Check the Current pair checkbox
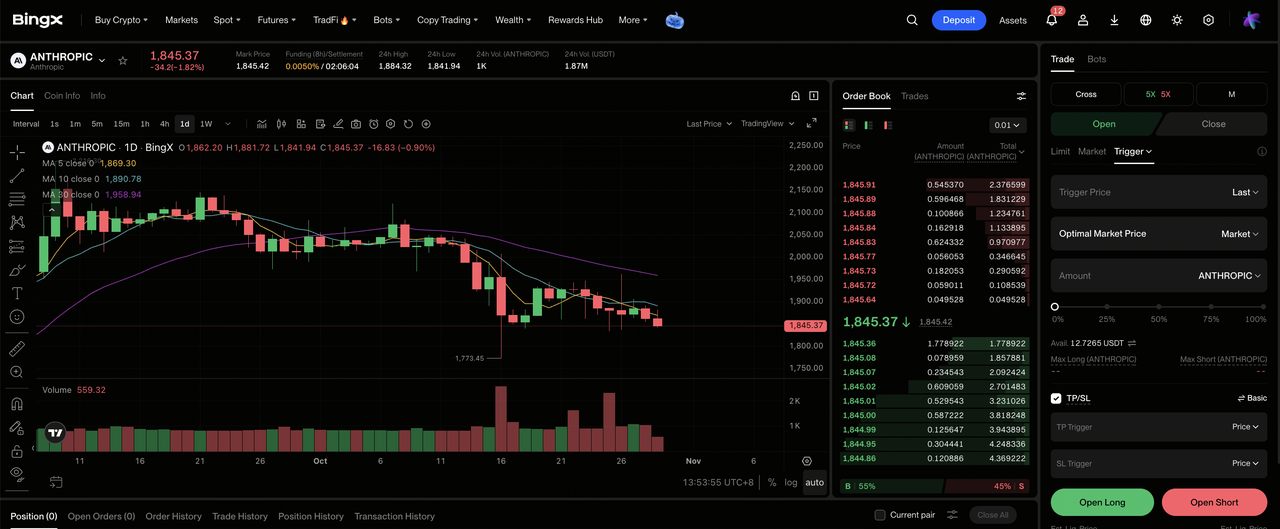The height and width of the screenshot is (529, 1280). (x=880, y=515)
